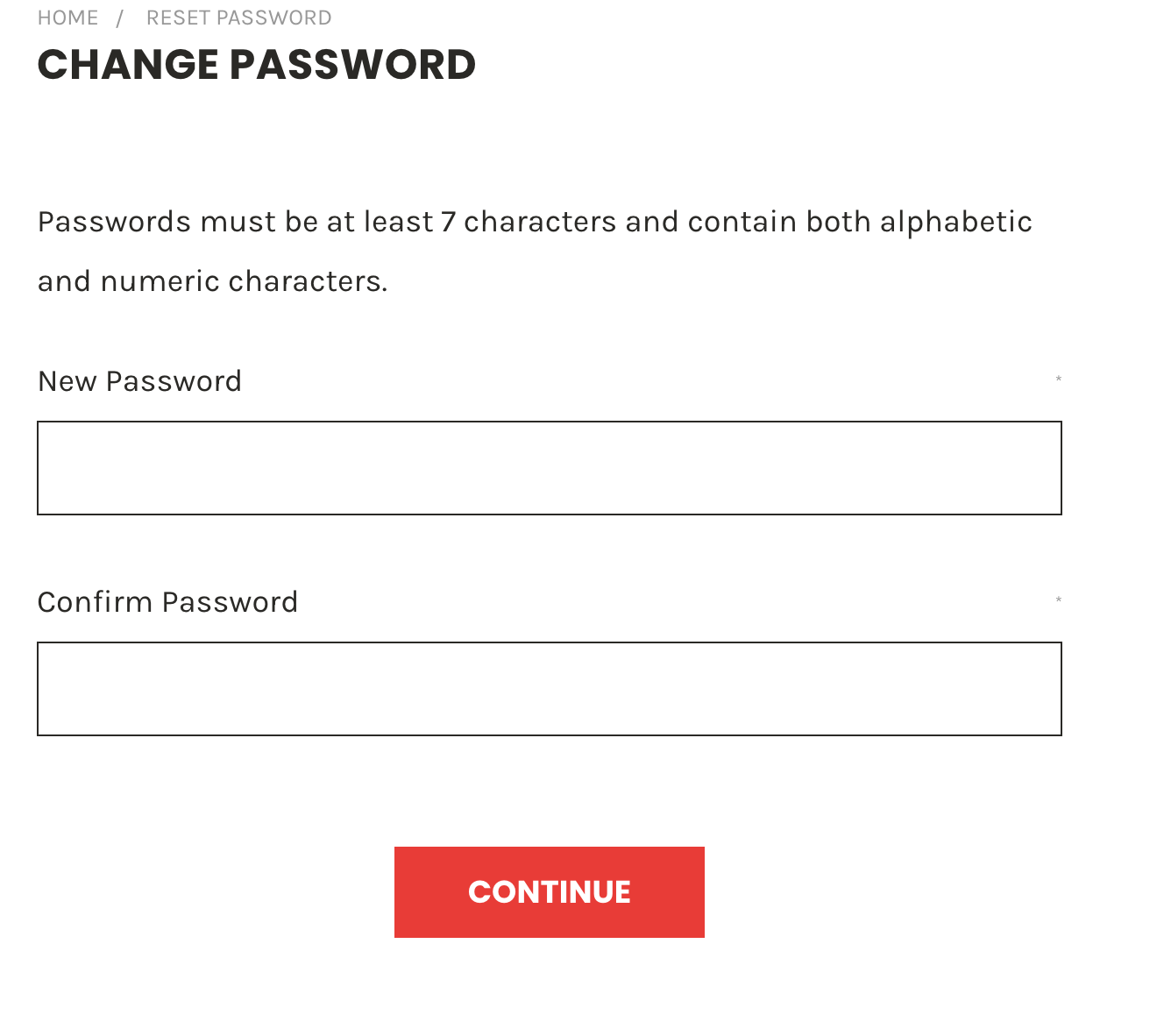Click the word "alphabetic" in the instructions
Image resolution: width=1164 pixels, height=1036 pixels.
tap(955, 222)
